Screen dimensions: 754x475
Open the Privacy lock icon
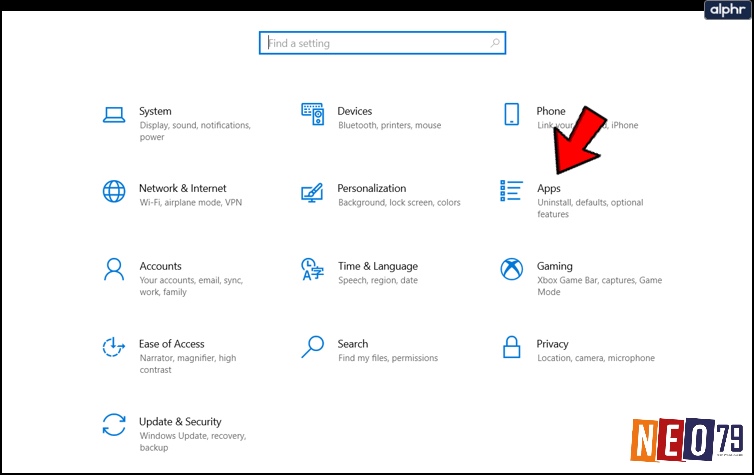pyautogui.click(x=511, y=347)
